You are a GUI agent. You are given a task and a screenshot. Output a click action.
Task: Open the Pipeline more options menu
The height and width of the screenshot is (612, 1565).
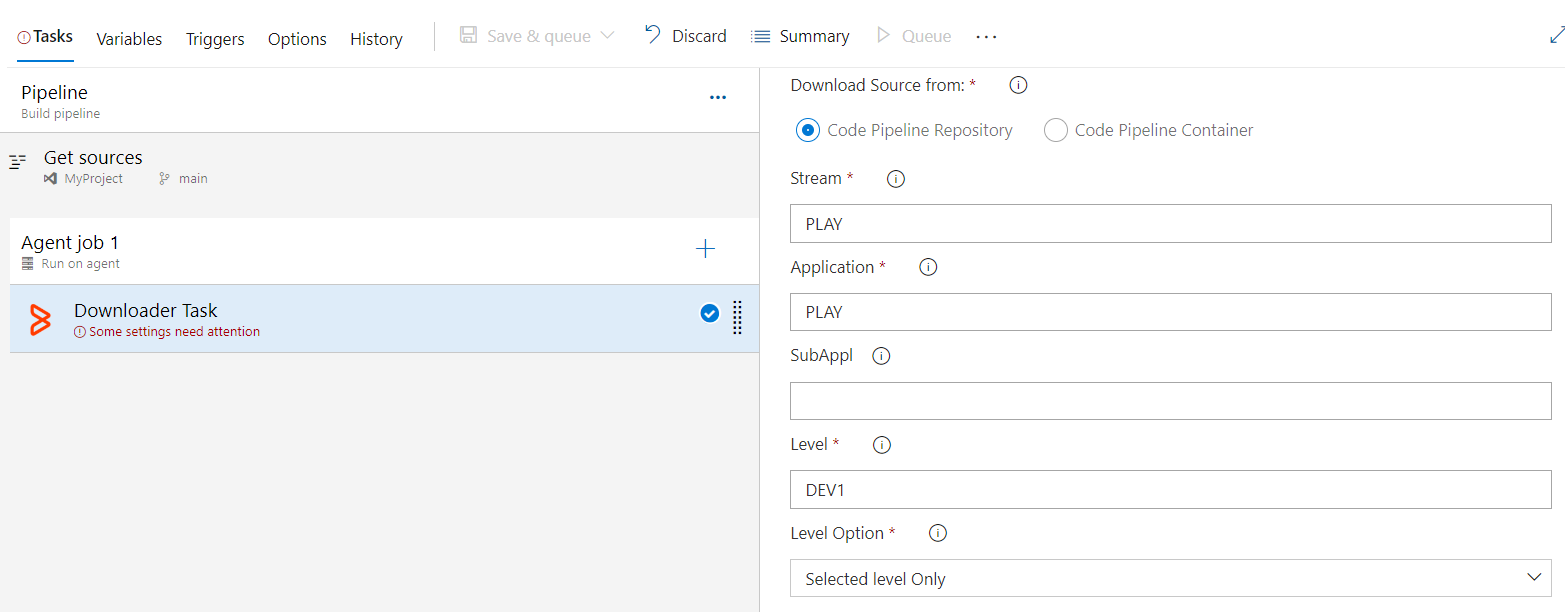point(717,97)
